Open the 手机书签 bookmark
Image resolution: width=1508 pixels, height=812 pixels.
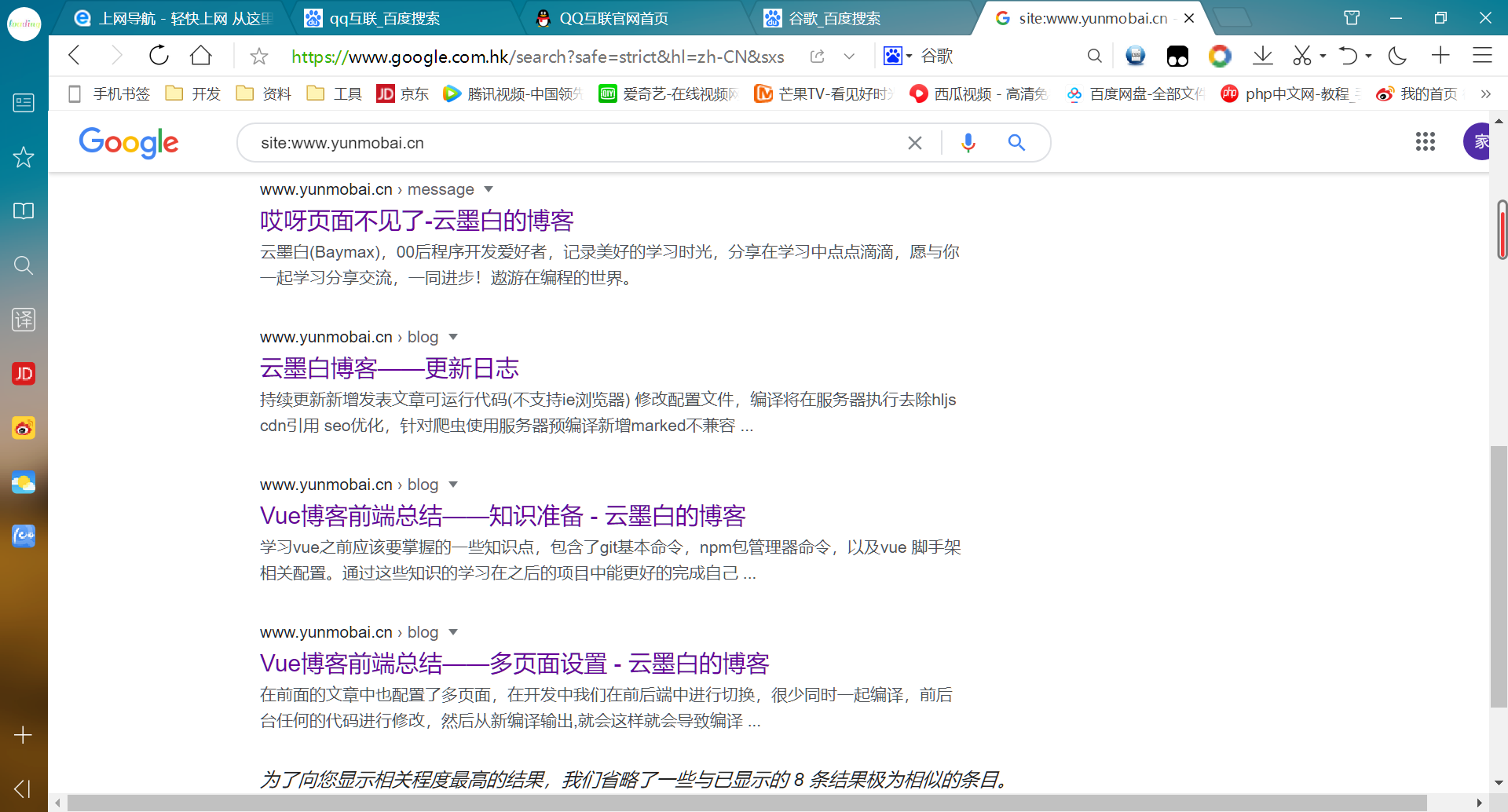point(109,94)
